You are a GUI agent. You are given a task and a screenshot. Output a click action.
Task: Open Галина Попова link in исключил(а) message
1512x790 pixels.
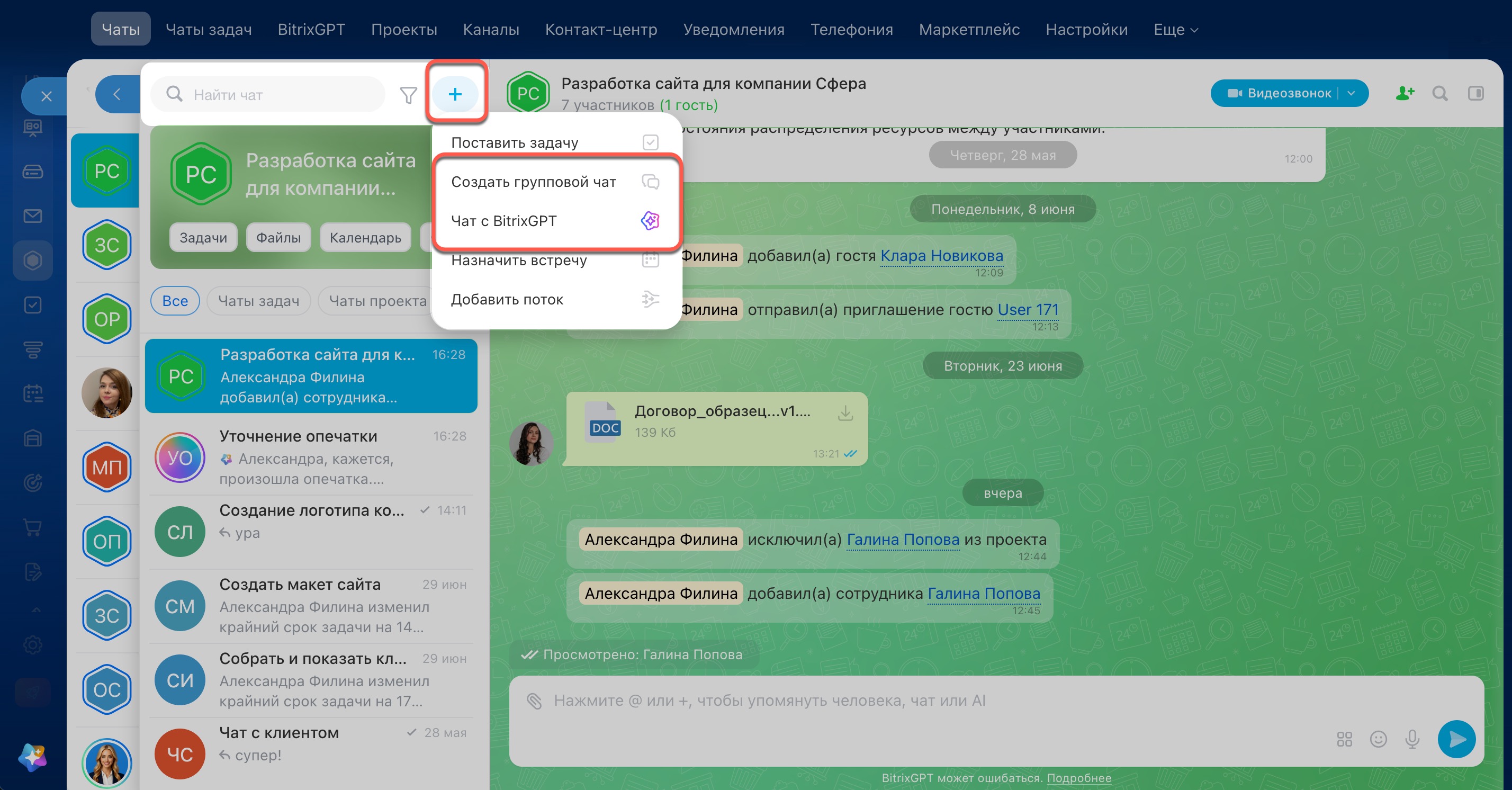(903, 540)
